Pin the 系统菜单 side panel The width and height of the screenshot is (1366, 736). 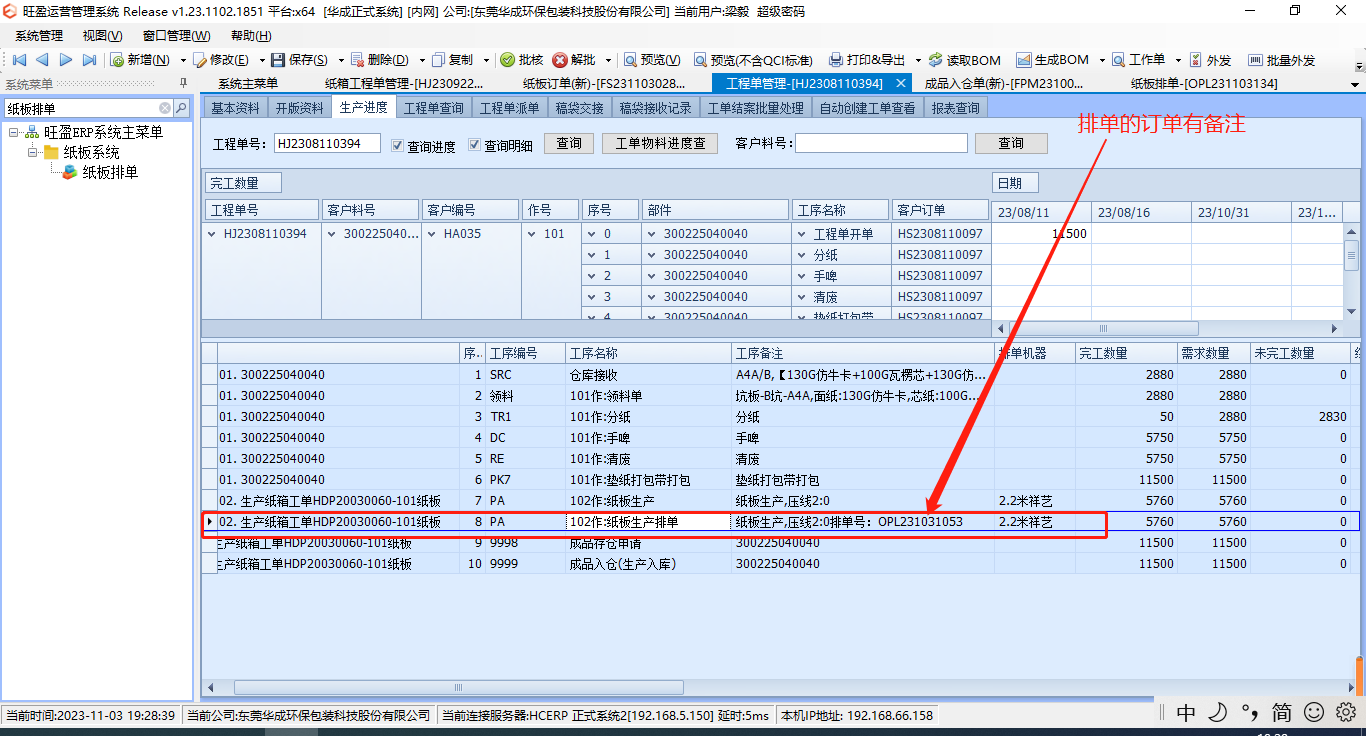[x=183, y=83]
